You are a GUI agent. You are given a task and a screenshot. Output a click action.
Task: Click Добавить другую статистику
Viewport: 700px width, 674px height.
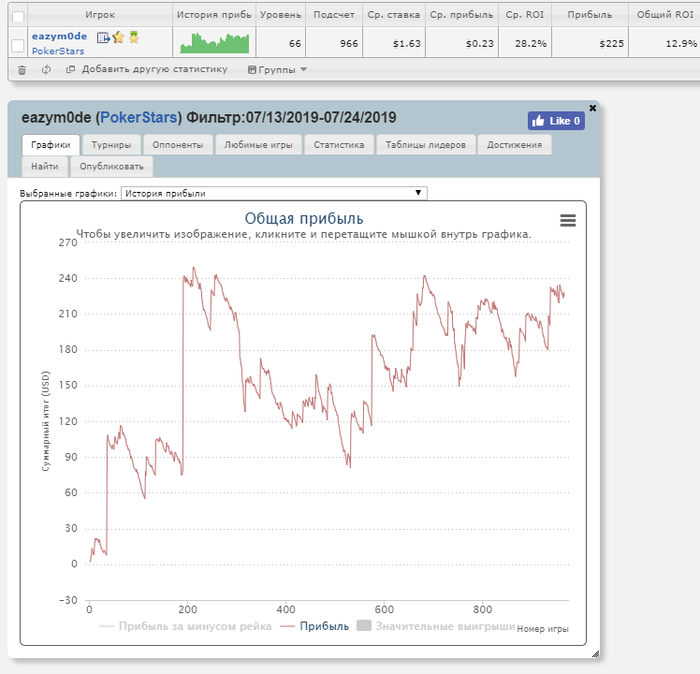(x=154, y=69)
